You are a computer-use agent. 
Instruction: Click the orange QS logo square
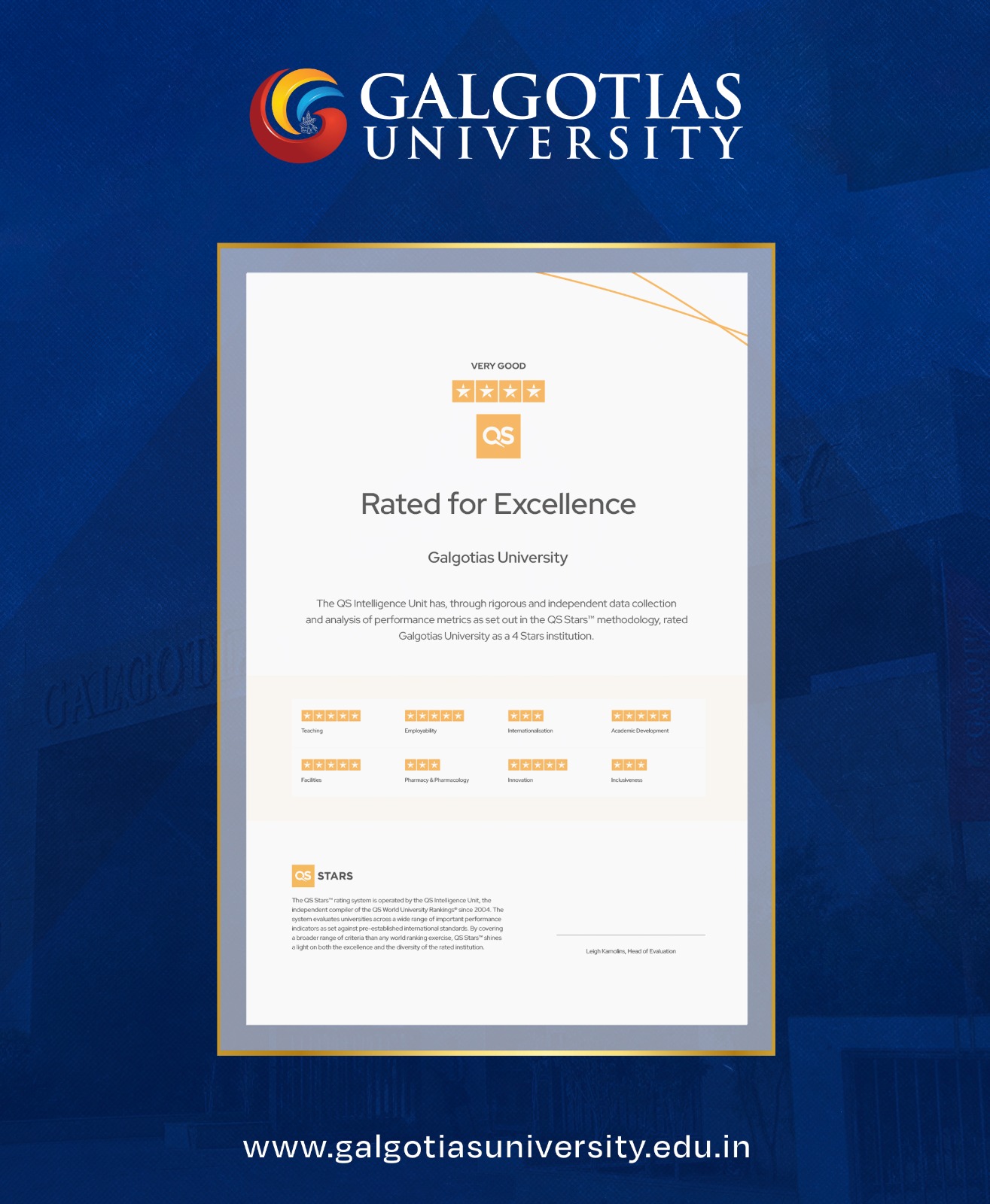(x=498, y=436)
